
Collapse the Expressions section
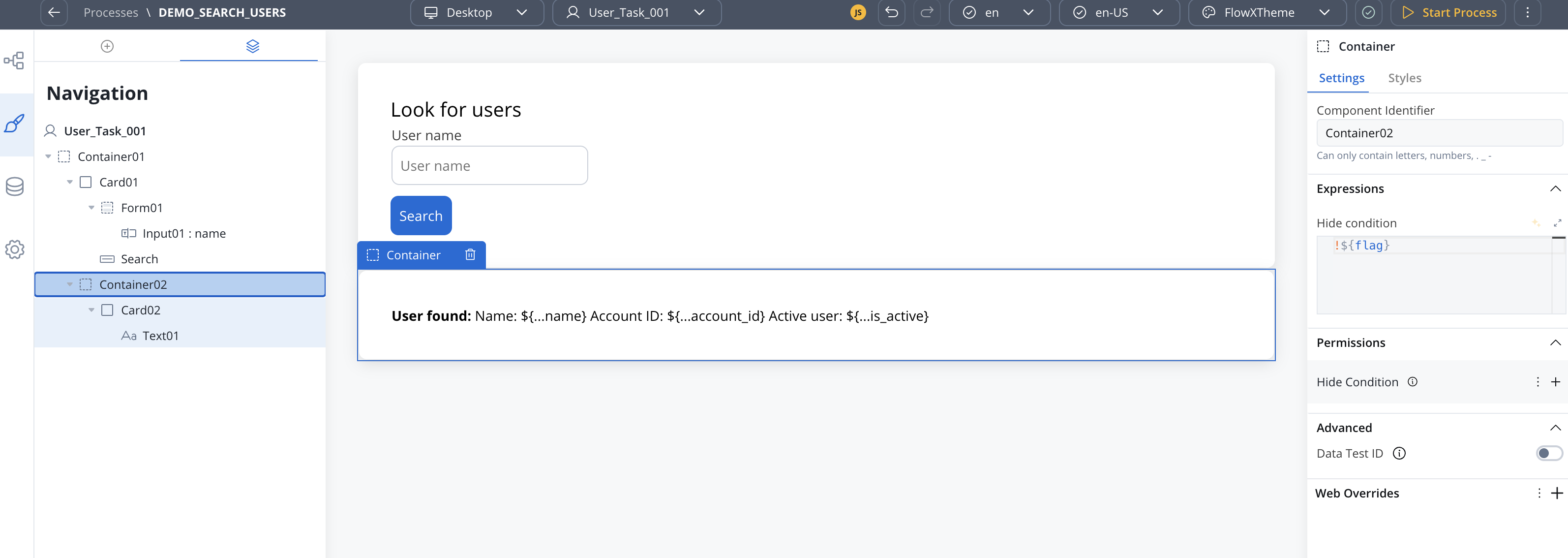pos(1555,189)
